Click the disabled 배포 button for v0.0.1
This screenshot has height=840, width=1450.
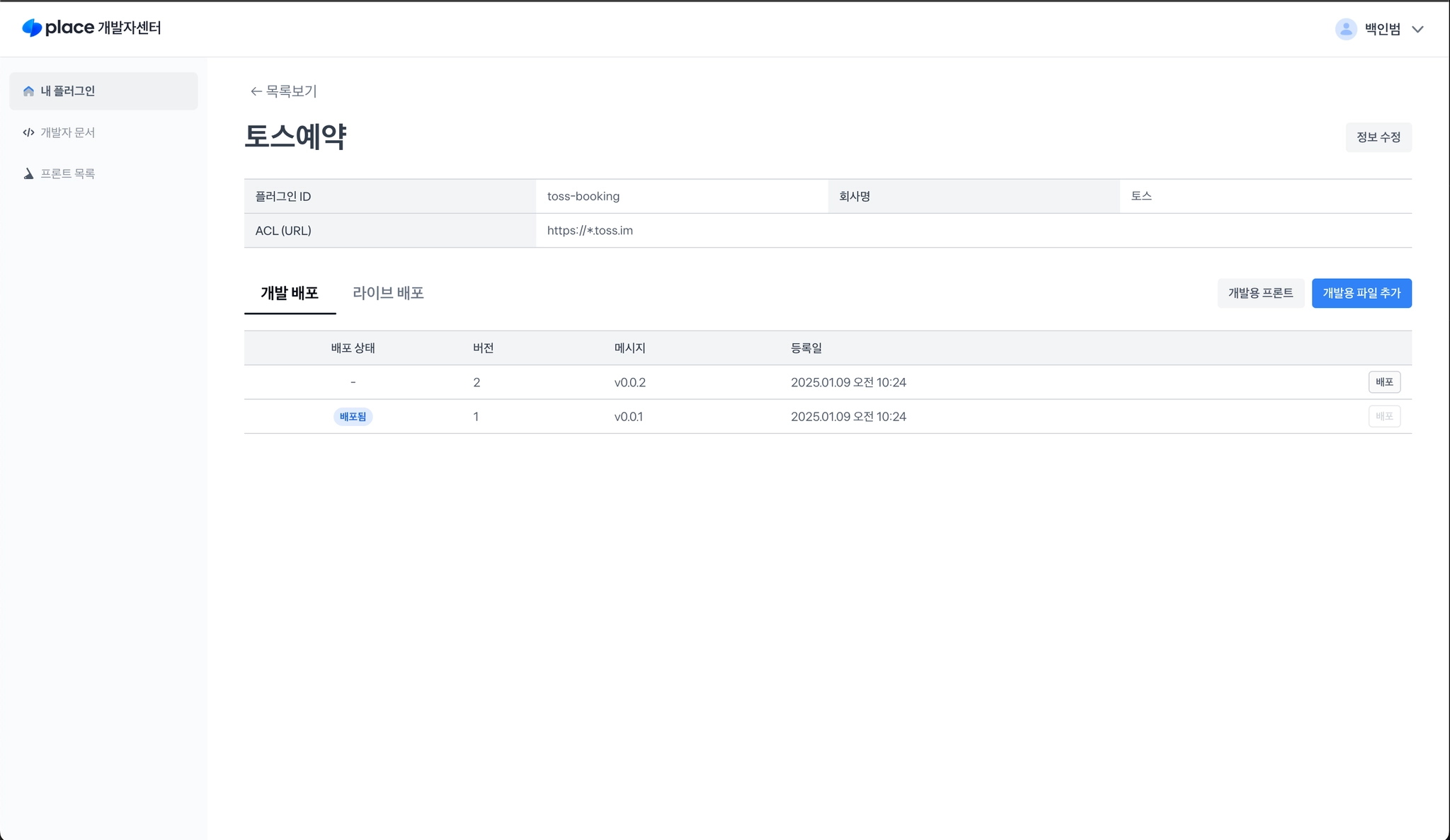point(1383,416)
